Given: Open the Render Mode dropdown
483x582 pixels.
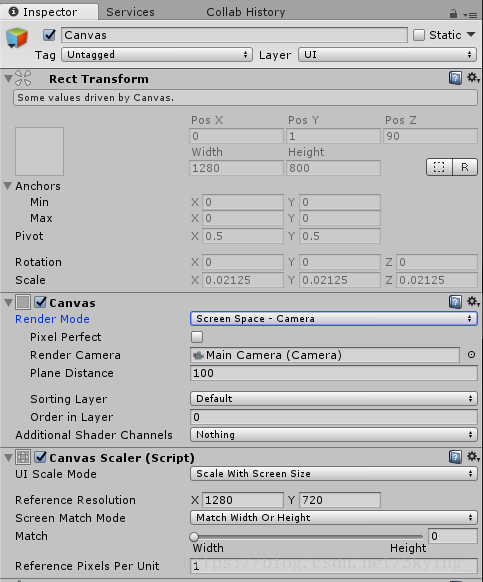Looking at the screenshot, I should 333,319.
